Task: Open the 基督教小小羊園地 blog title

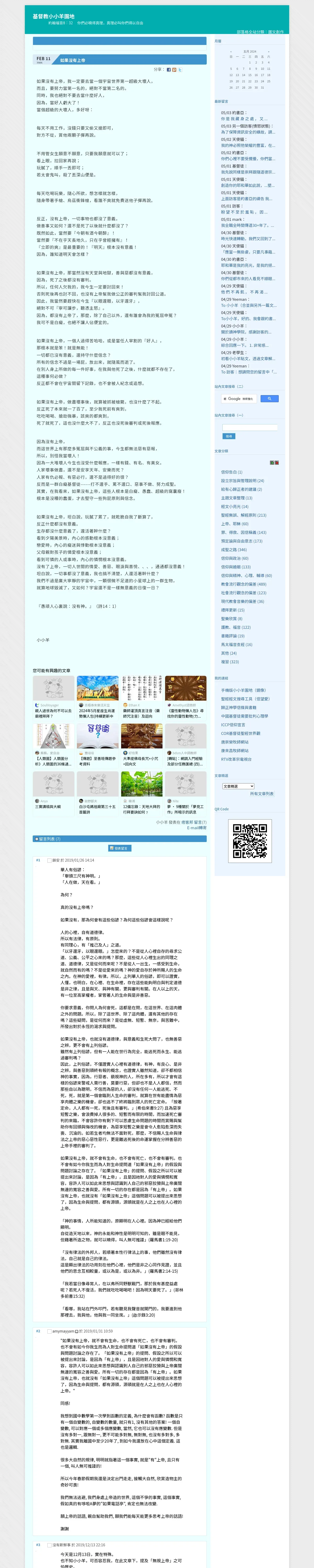Action: [54, 16]
